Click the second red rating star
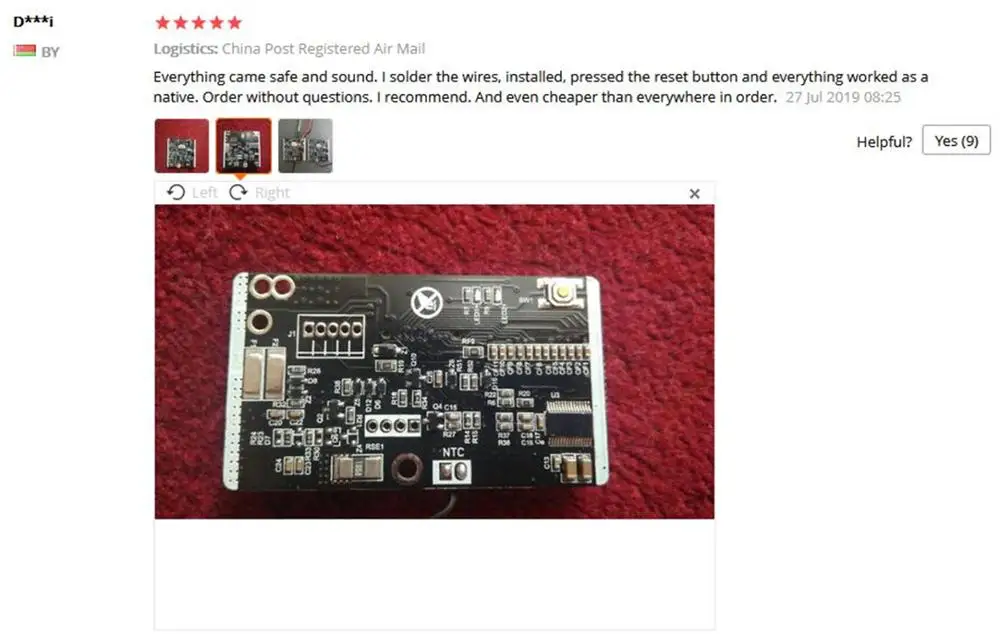Screen dimensions: 1000x634 point(180,23)
